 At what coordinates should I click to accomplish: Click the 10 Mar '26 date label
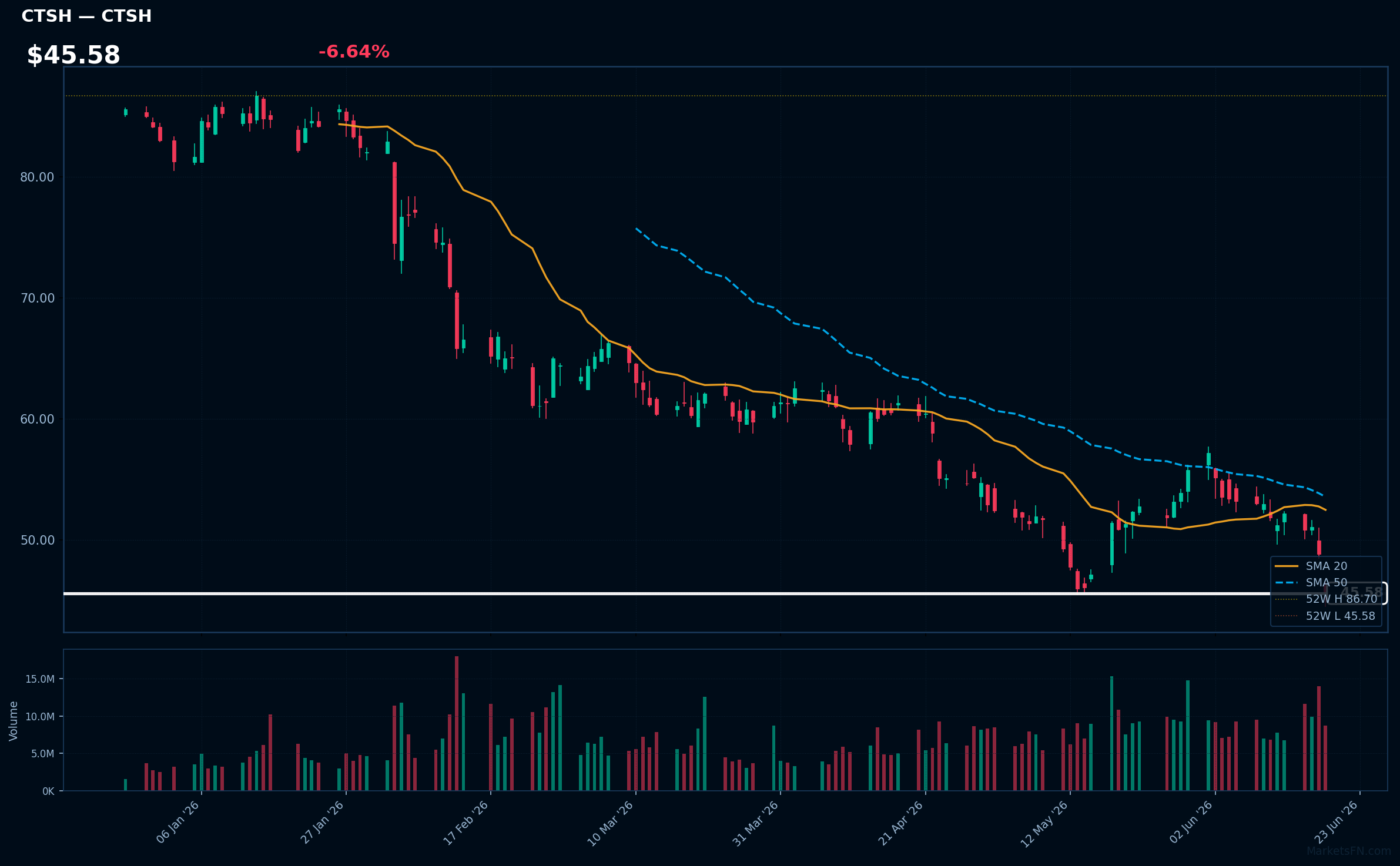(610, 823)
